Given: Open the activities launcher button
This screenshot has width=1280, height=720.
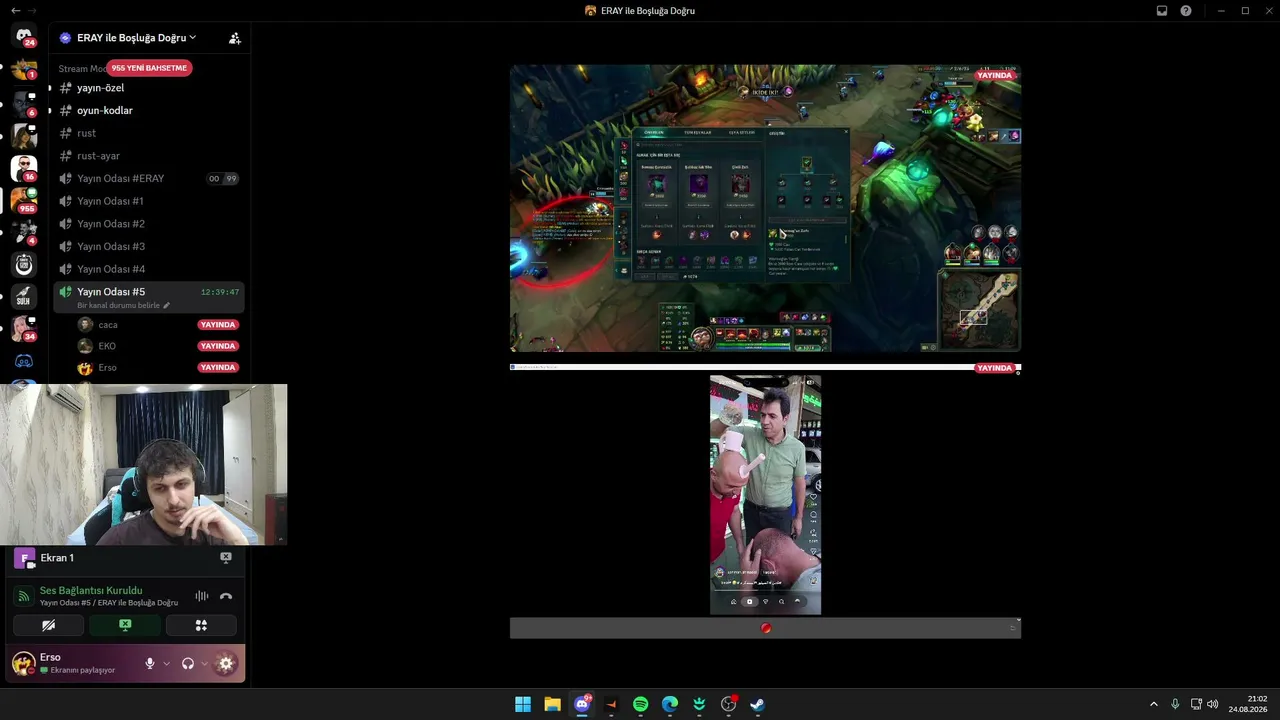Looking at the screenshot, I should 201,625.
